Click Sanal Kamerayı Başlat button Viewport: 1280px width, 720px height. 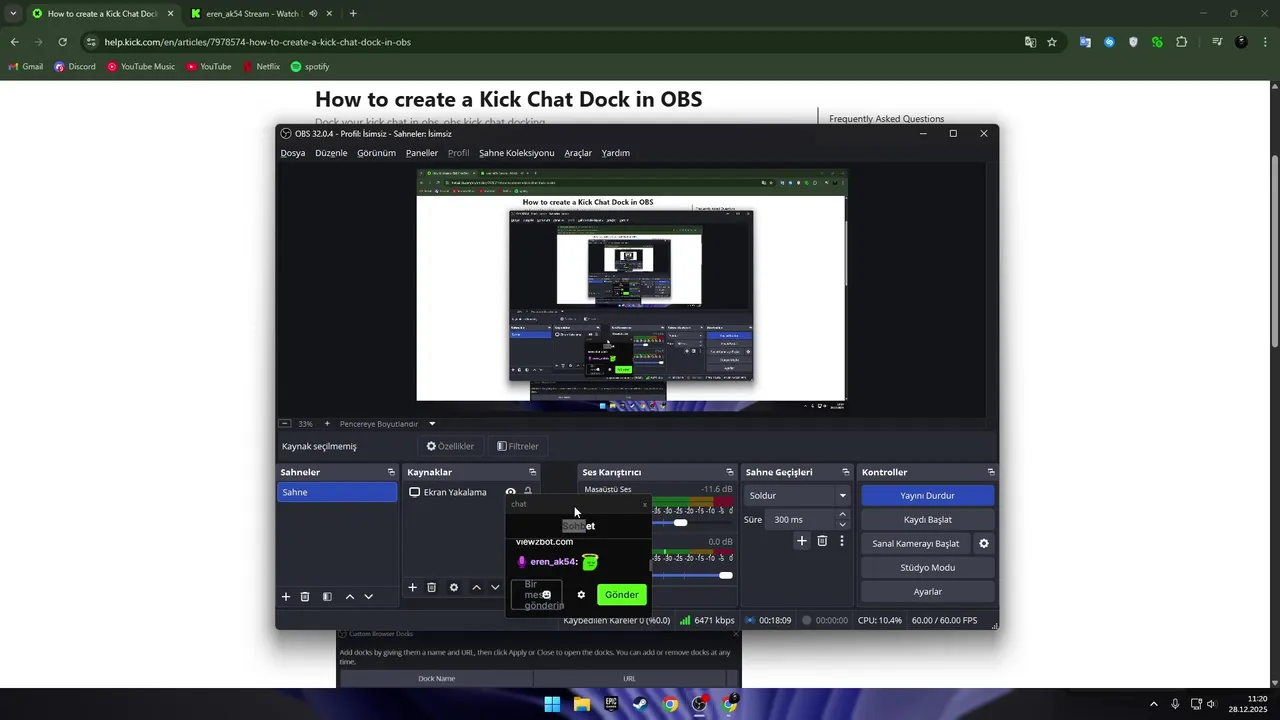pos(915,544)
